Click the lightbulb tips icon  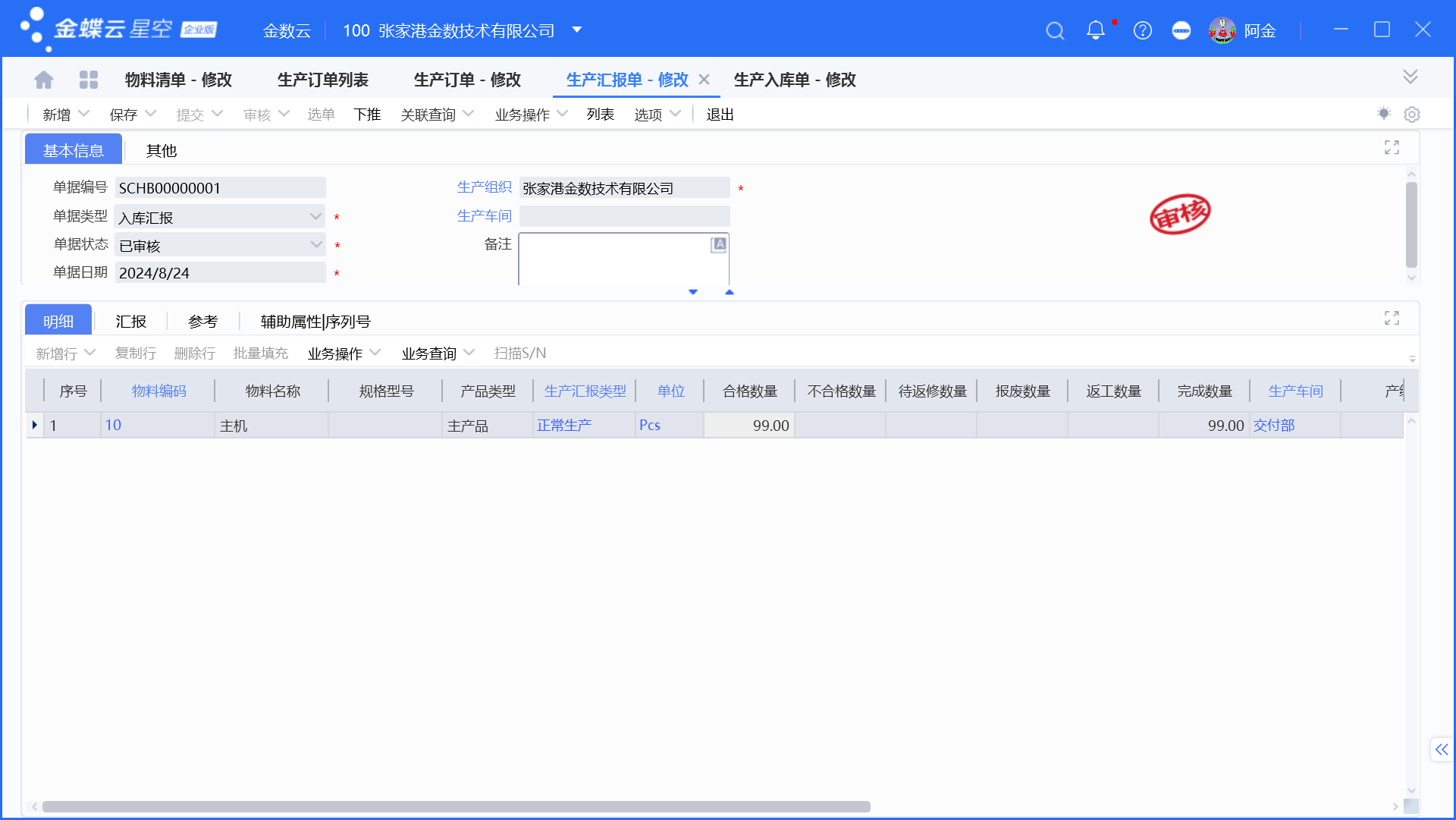(1384, 114)
